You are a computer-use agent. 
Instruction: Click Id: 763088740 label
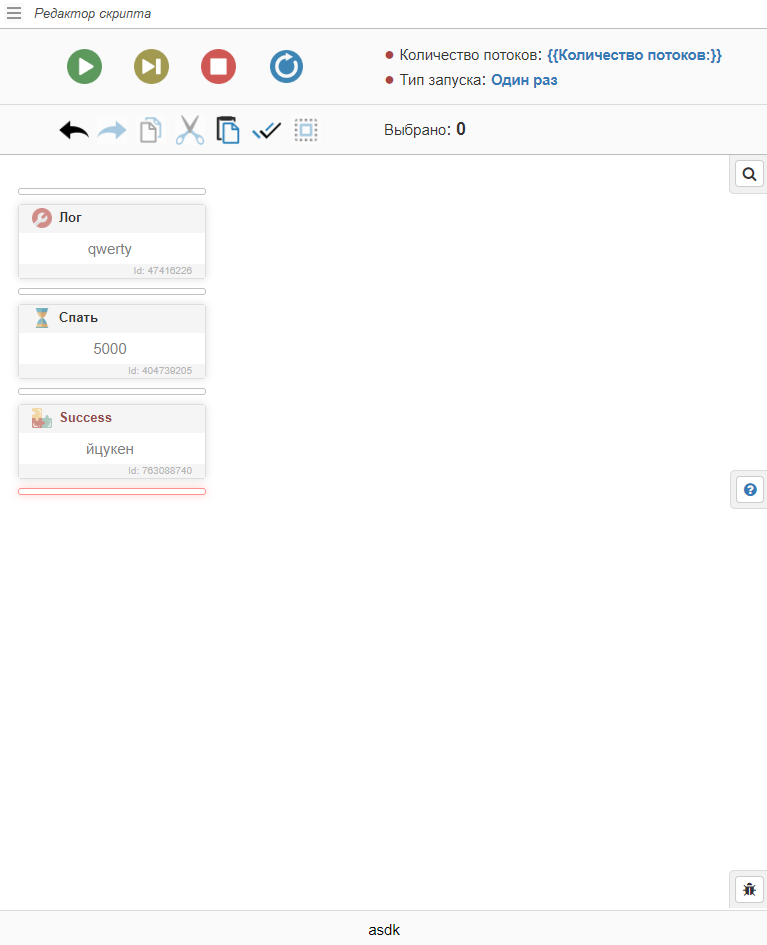point(160,471)
